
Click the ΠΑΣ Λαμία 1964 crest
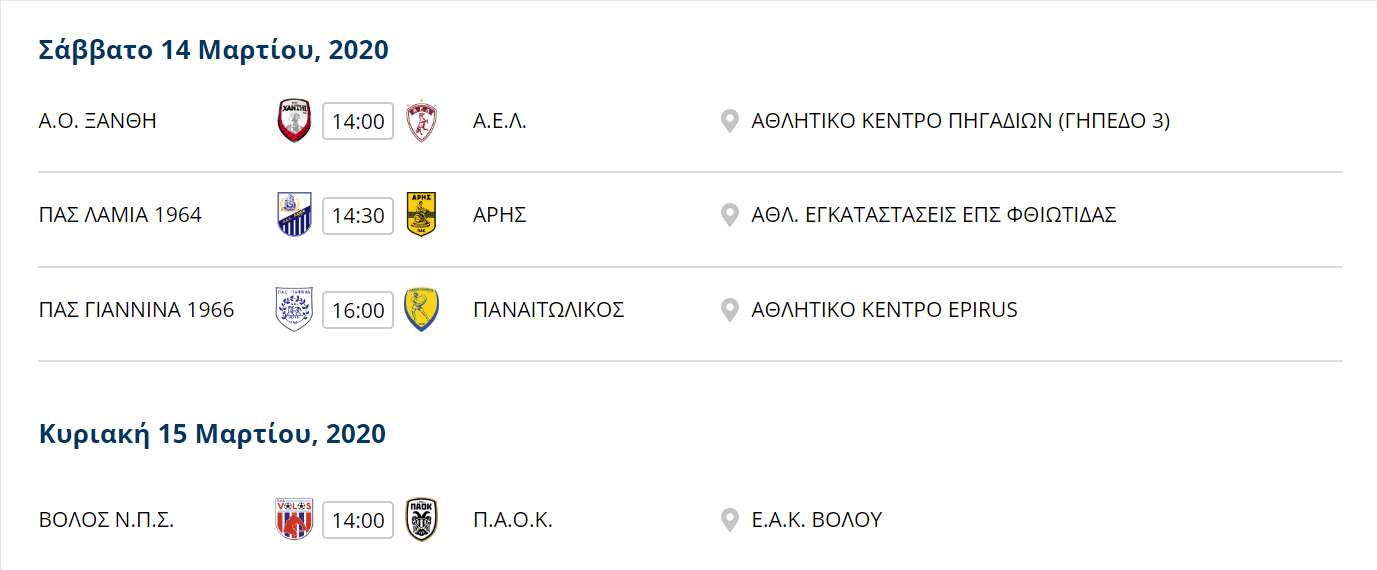[x=294, y=215]
